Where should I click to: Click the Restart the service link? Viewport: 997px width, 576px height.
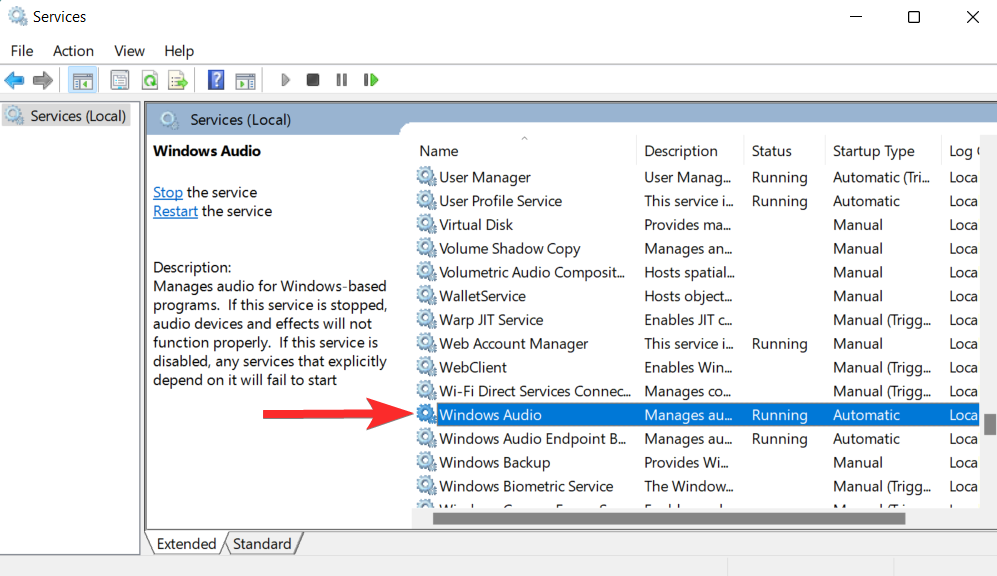(175, 211)
